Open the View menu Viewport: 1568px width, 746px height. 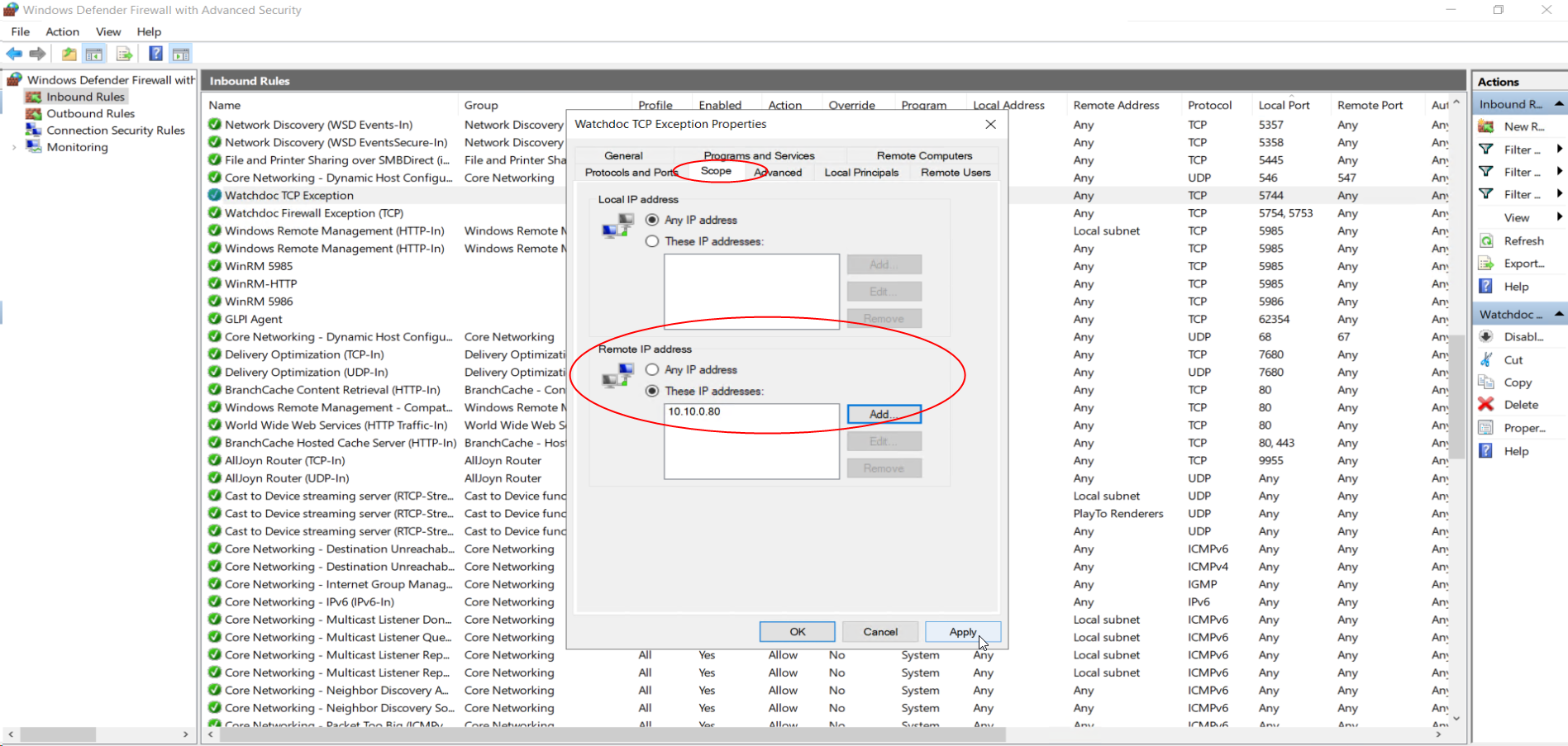[x=108, y=31]
